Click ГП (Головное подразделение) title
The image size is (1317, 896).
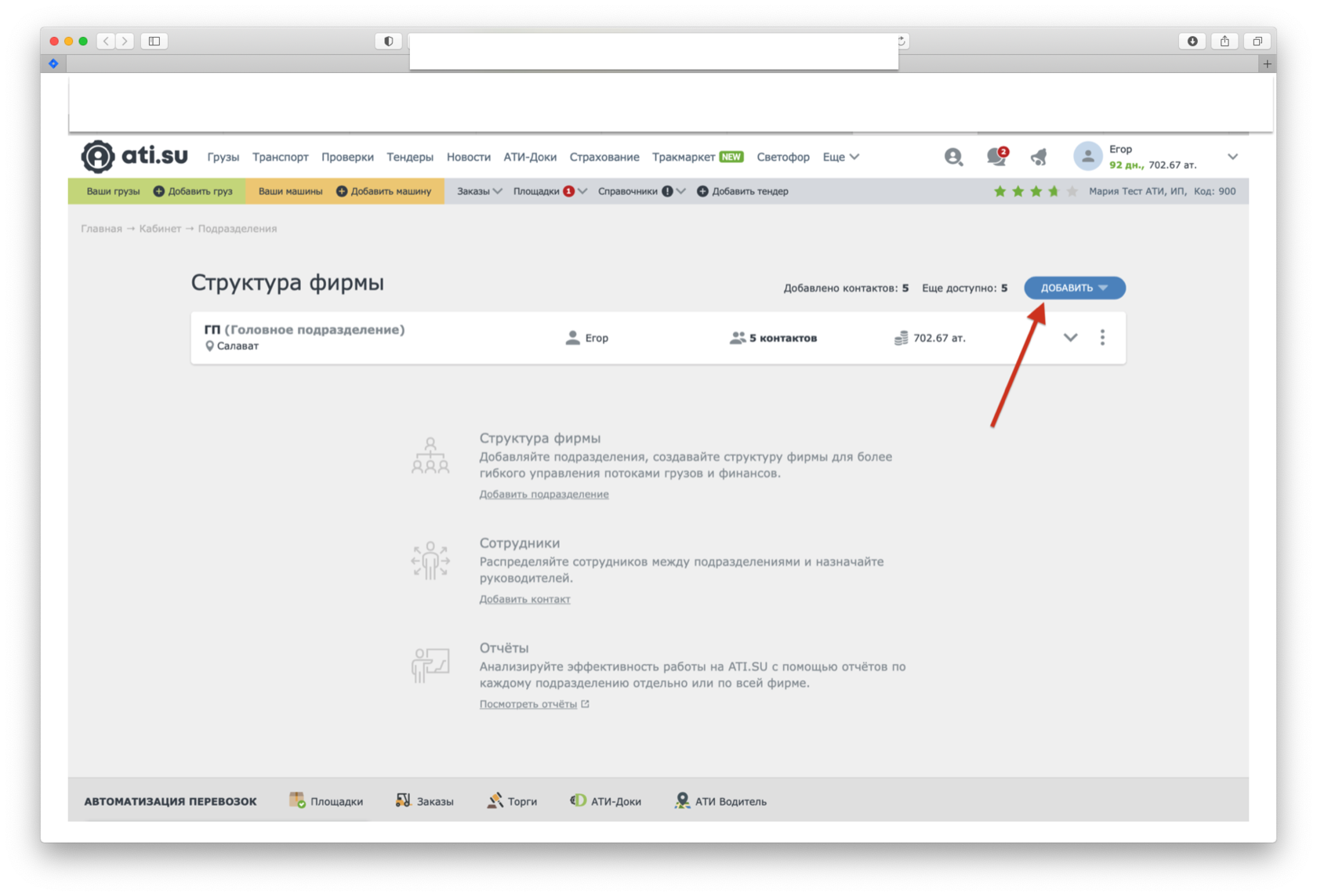tap(304, 329)
